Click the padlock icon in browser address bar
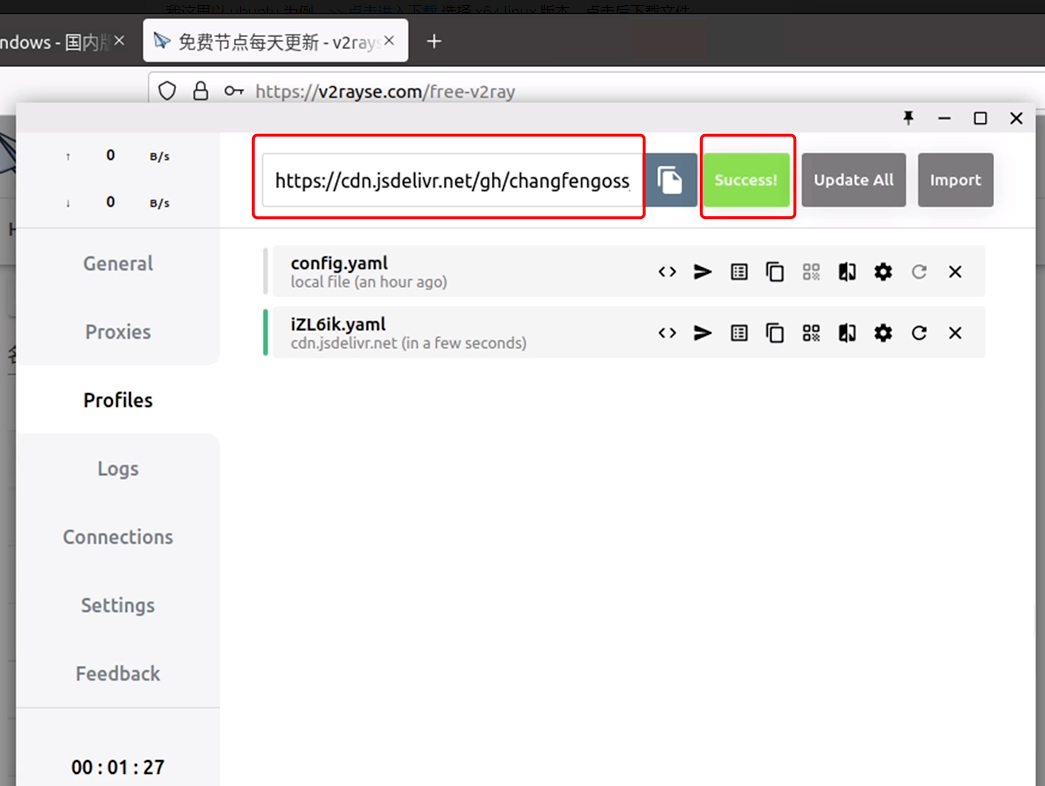Image resolution: width=1045 pixels, height=786 pixels. pos(201,91)
